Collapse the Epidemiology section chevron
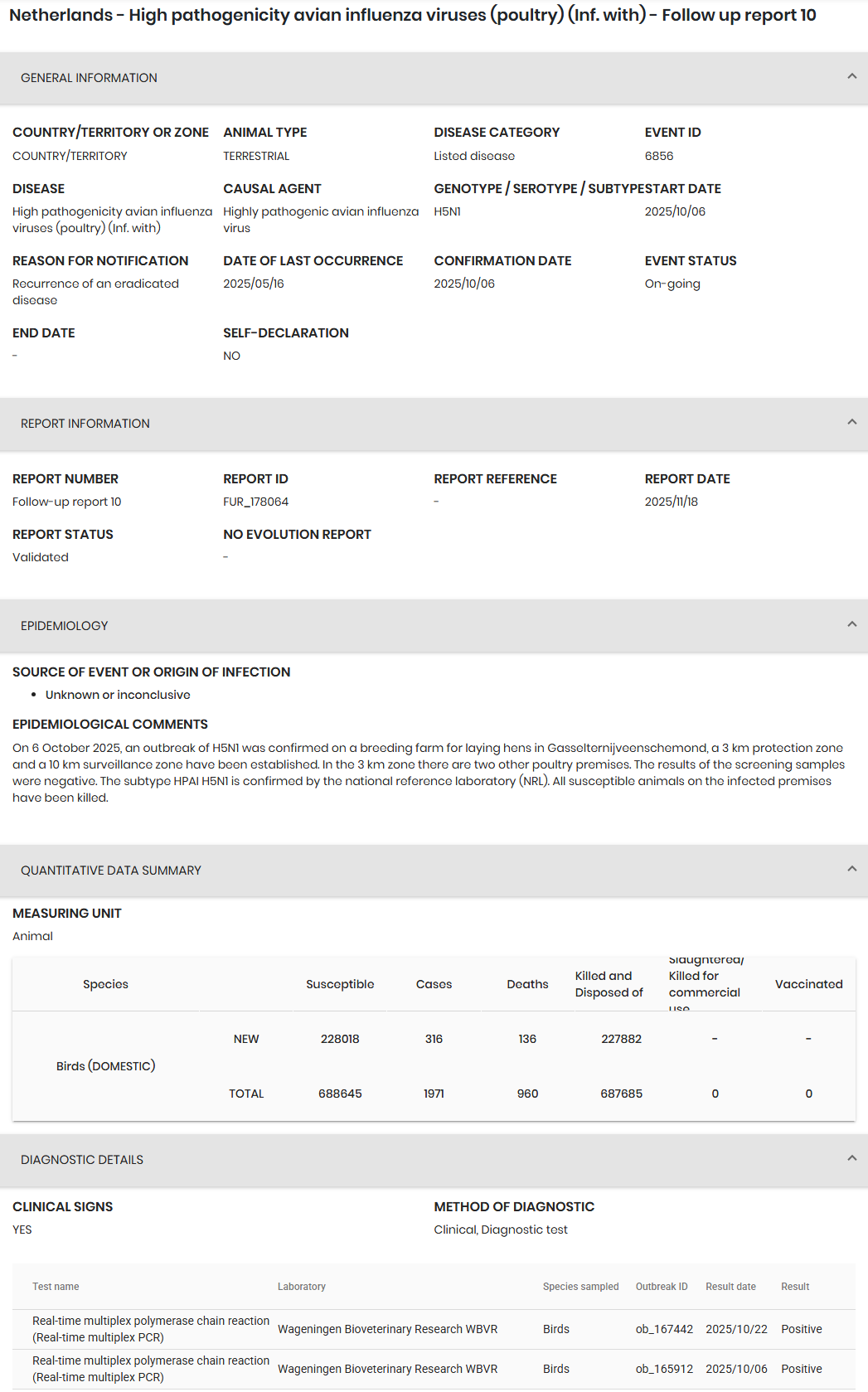 coord(851,624)
